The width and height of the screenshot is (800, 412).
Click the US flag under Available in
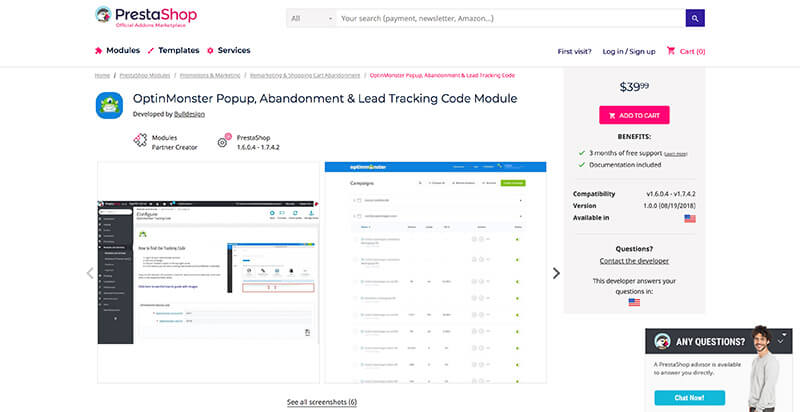pyautogui.click(x=690, y=217)
